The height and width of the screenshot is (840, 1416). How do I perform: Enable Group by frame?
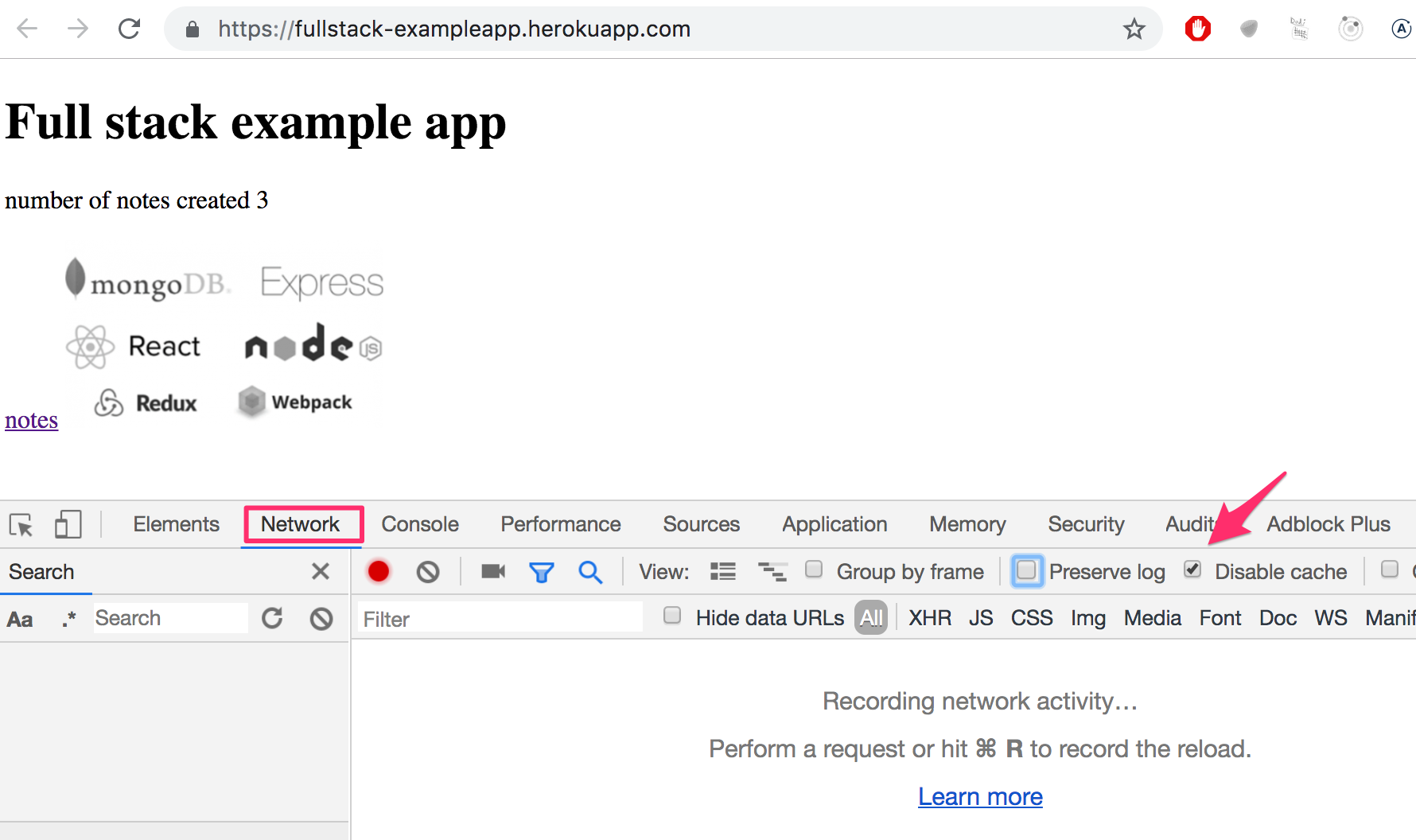click(x=814, y=570)
